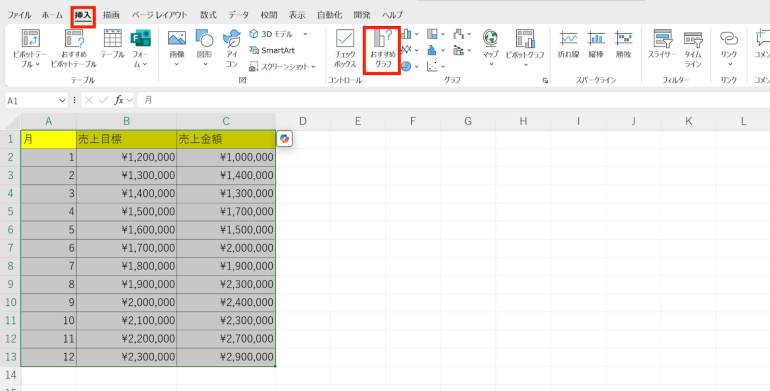770x391 pixels.
Task: Open Recommended PivotTables (おすすめピボットテーブル)
Action: click(74, 48)
